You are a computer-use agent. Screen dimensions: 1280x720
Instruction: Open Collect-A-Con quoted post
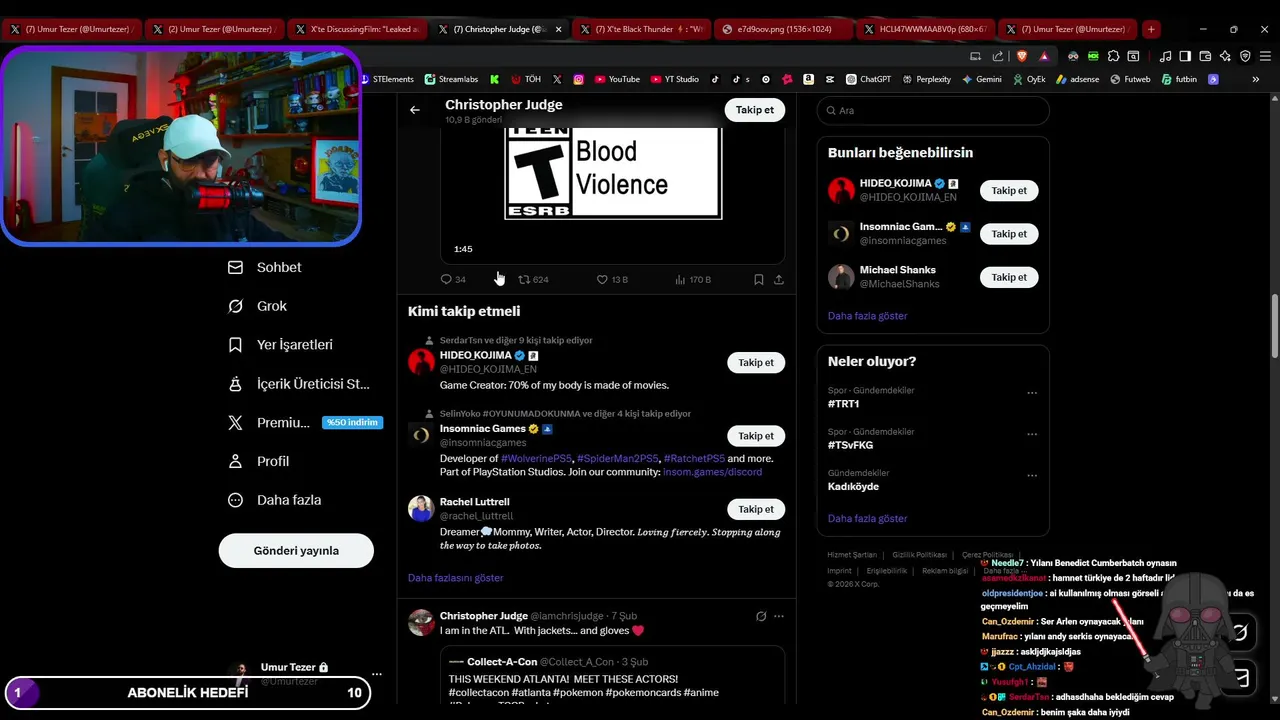(x=612, y=677)
